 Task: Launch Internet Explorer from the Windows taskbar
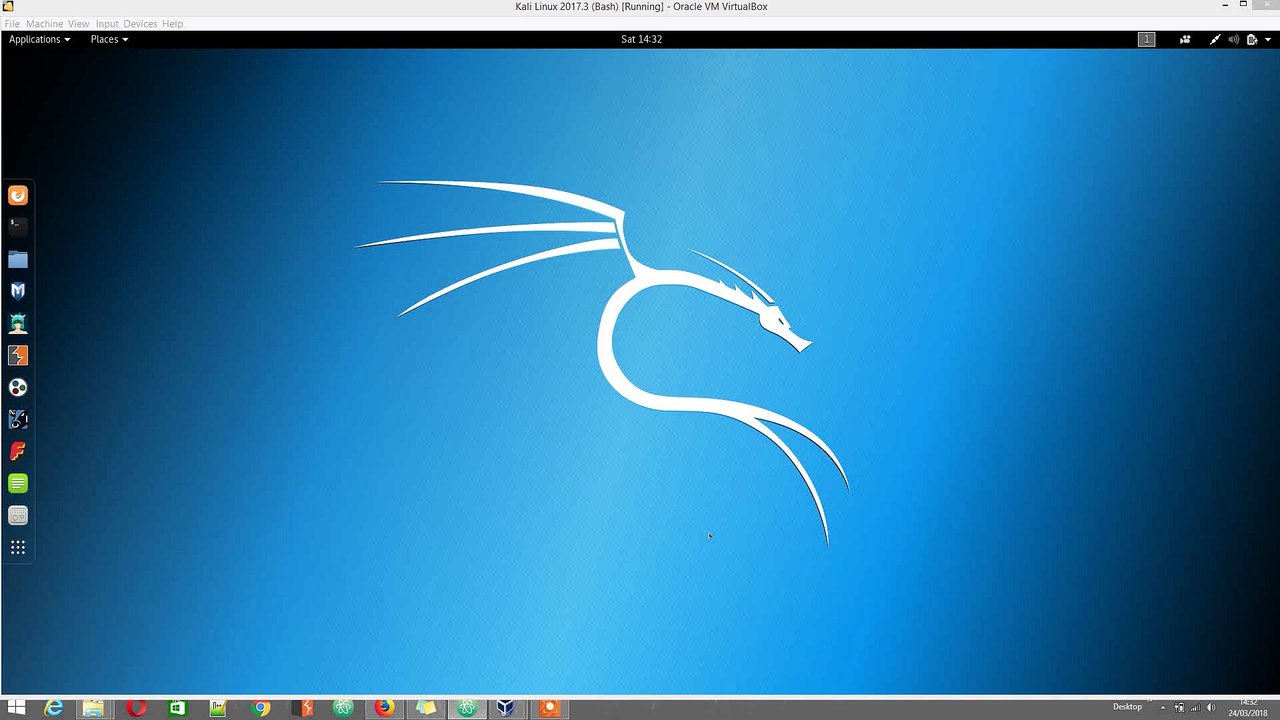tap(53, 708)
